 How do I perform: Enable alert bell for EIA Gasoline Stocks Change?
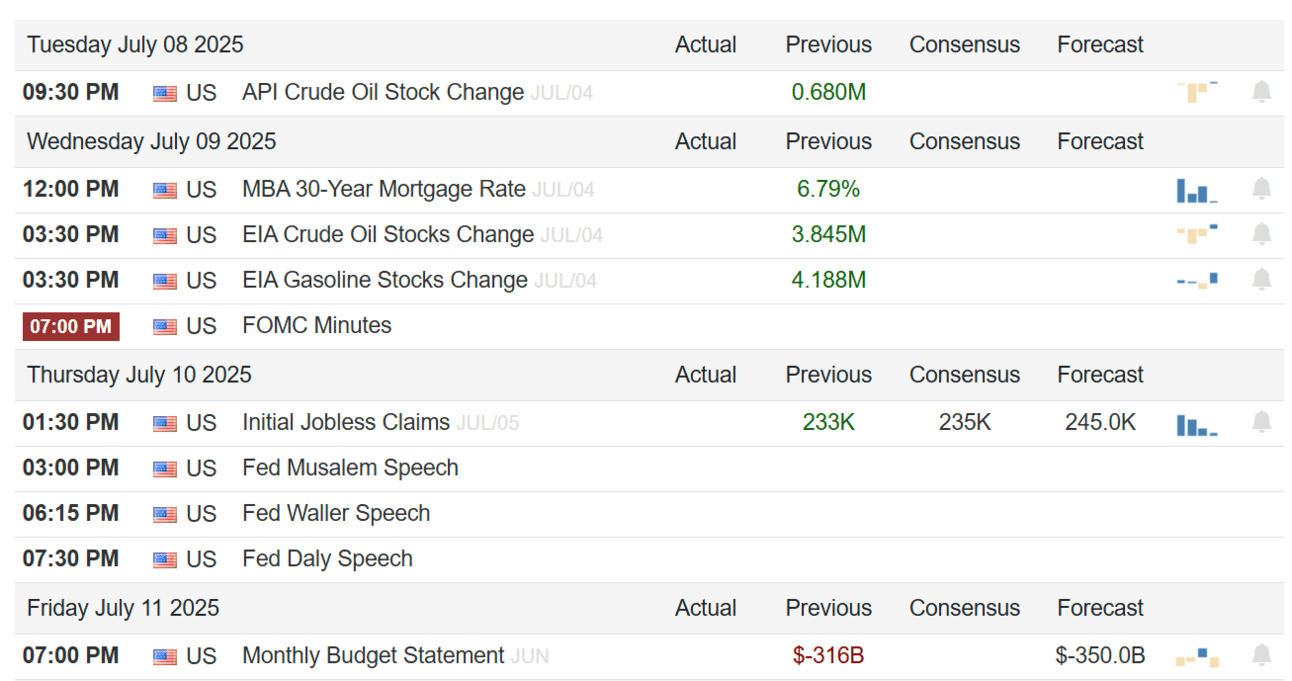tap(1262, 280)
